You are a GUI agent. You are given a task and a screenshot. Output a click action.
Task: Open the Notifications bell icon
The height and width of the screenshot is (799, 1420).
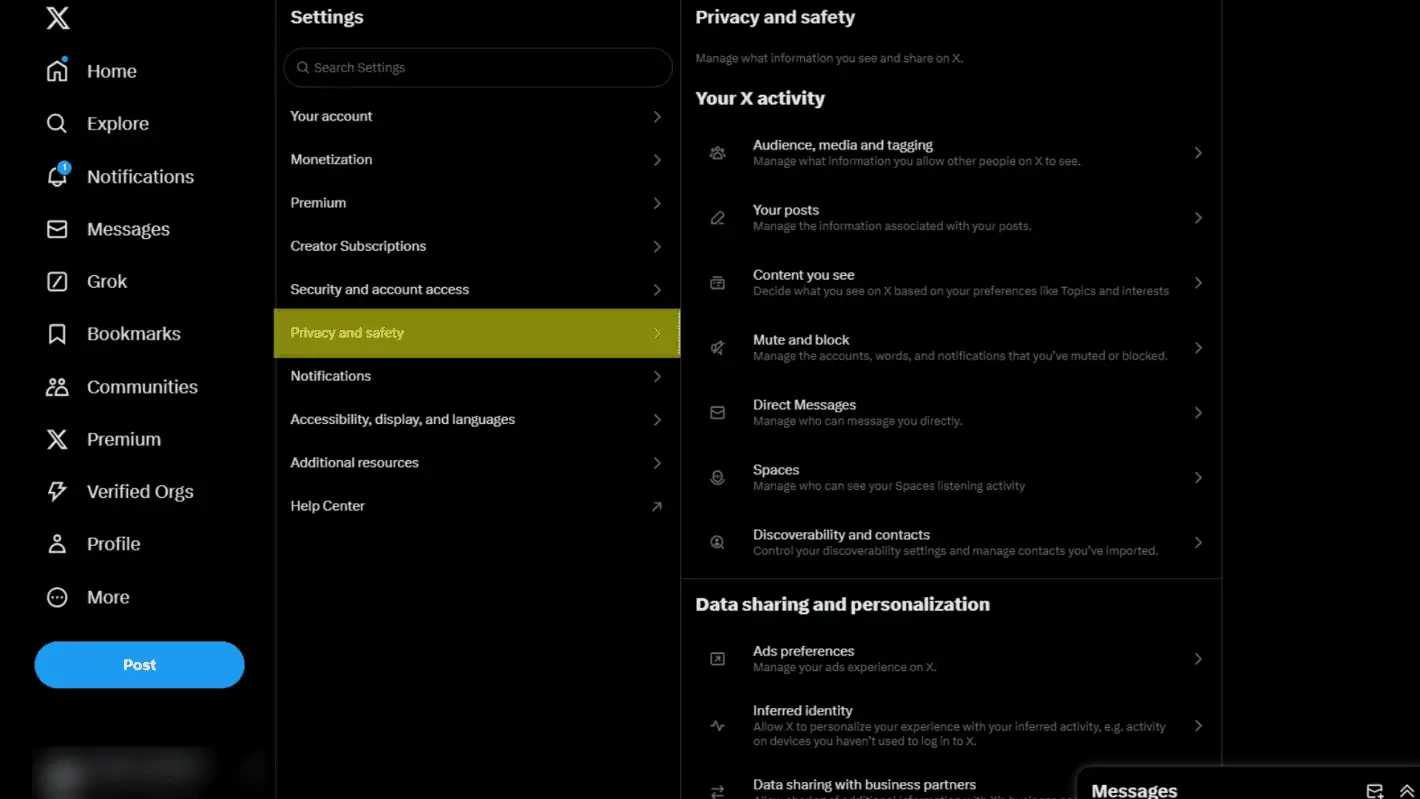[x=57, y=177]
